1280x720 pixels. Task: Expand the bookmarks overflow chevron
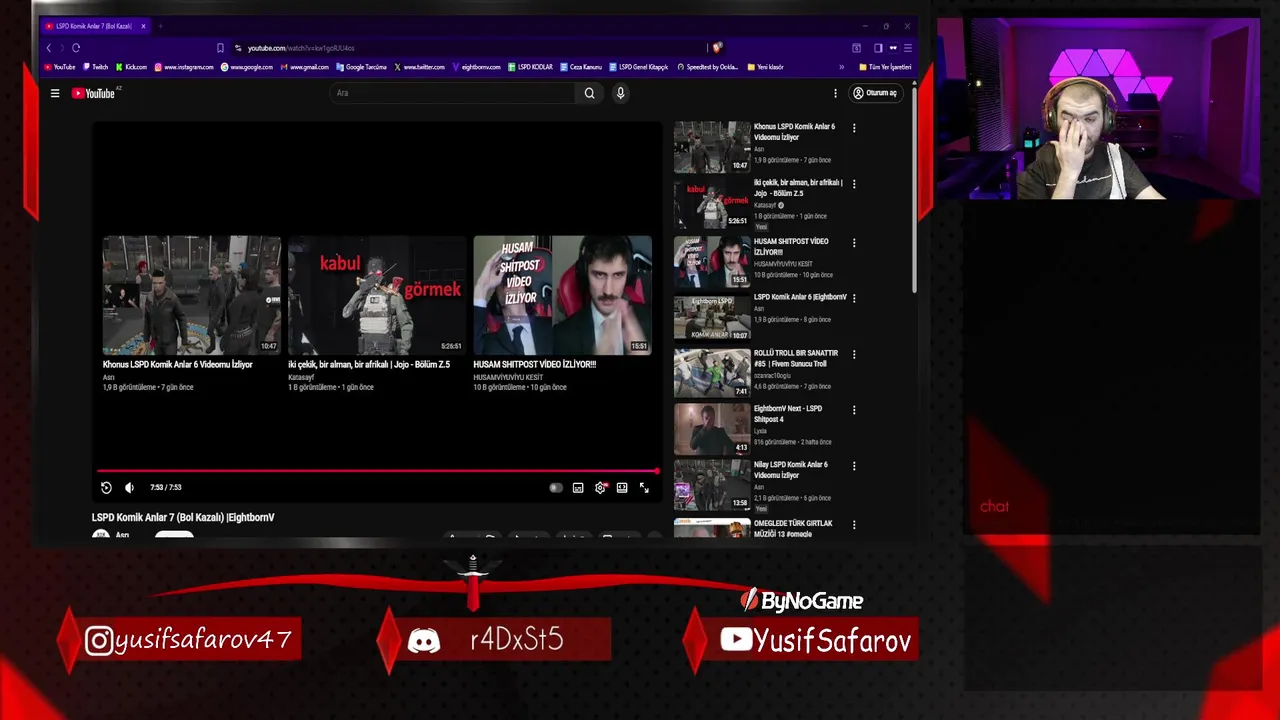841,67
